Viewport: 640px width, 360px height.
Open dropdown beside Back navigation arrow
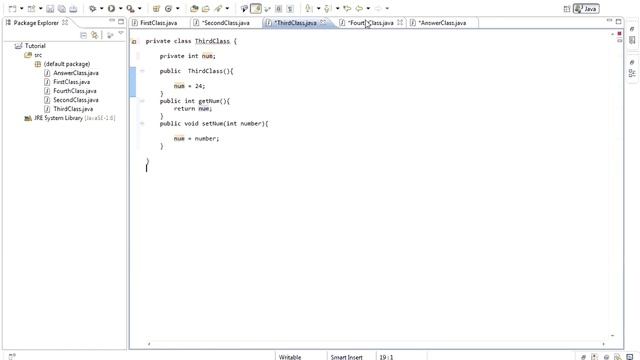(x=368, y=9)
